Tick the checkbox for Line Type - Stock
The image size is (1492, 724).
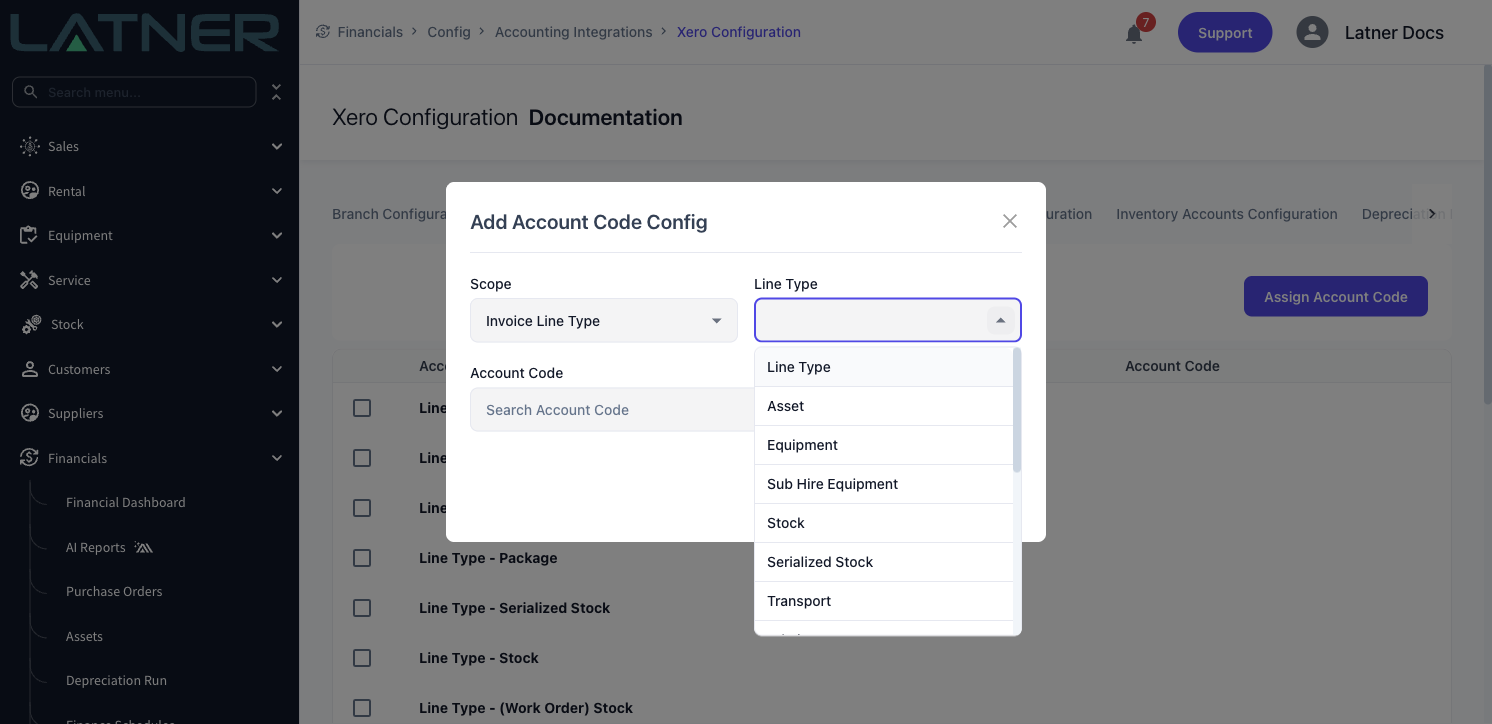pyautogui.click(x=362, y=658)
